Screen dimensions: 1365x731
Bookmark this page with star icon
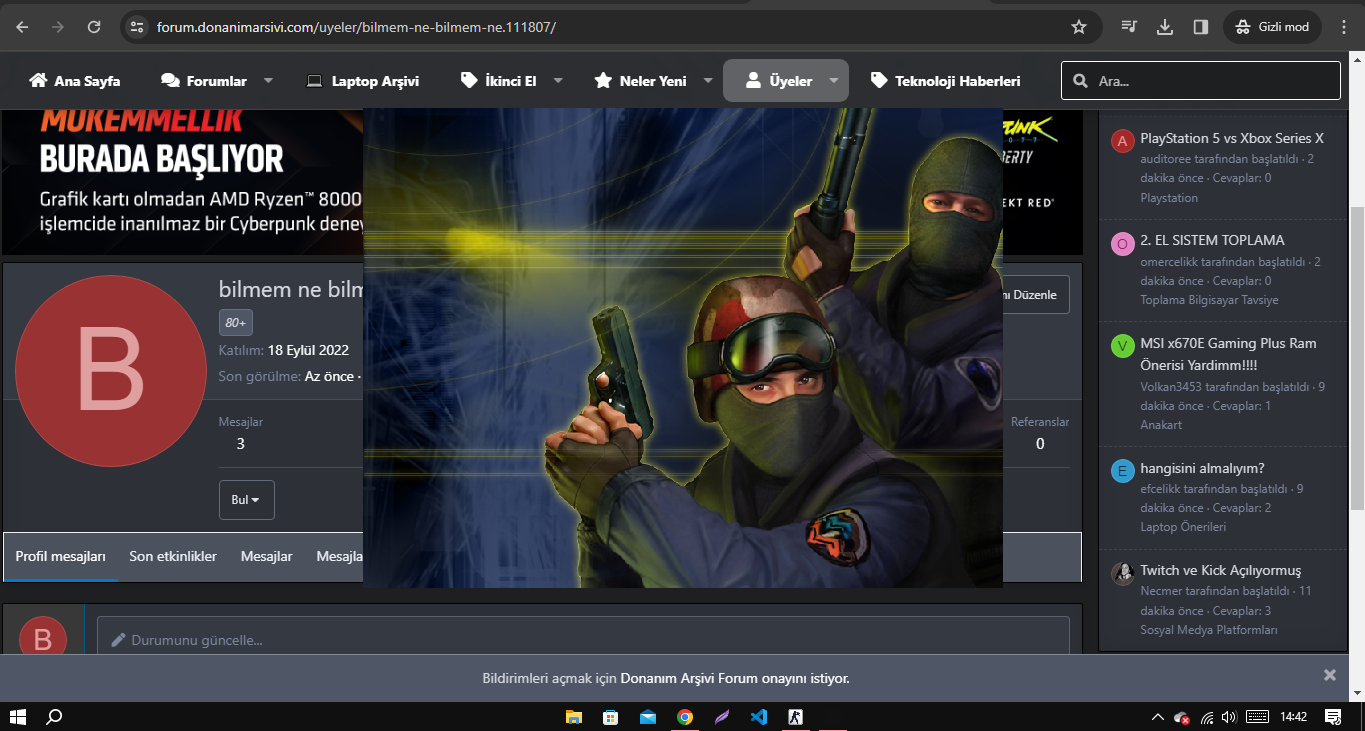pos(1078,27)
